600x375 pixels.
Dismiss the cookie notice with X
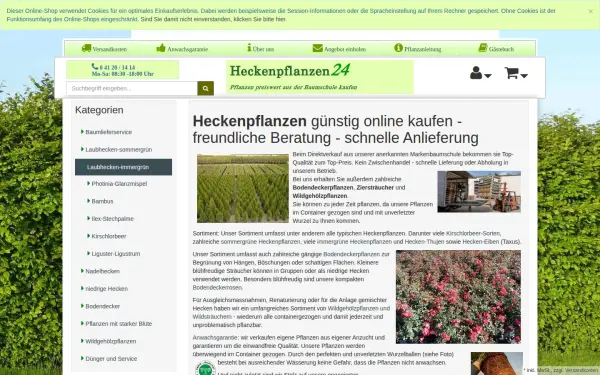pos(591,11)
